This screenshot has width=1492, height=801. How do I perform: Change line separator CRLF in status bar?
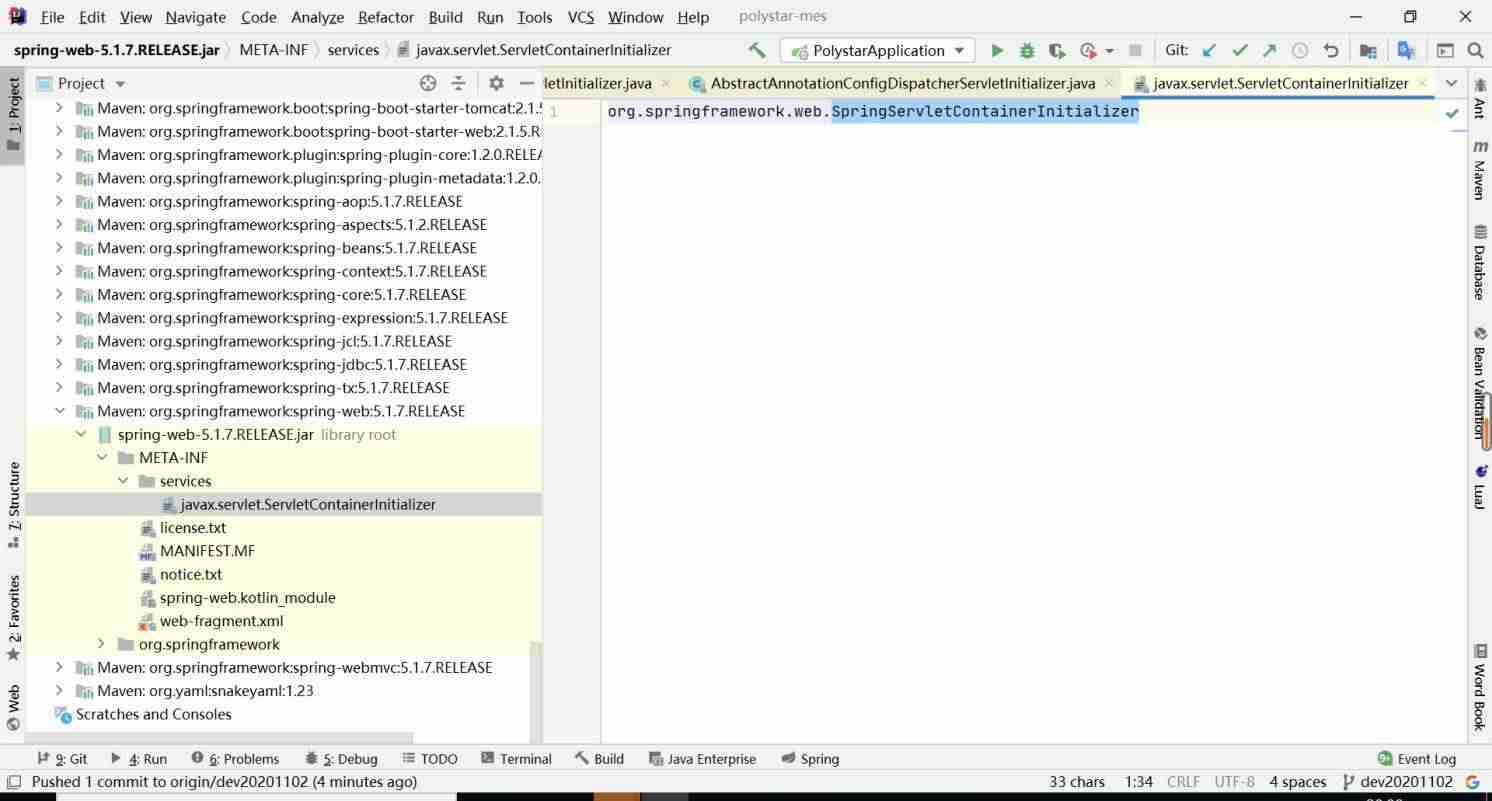tap(1183, 782)
